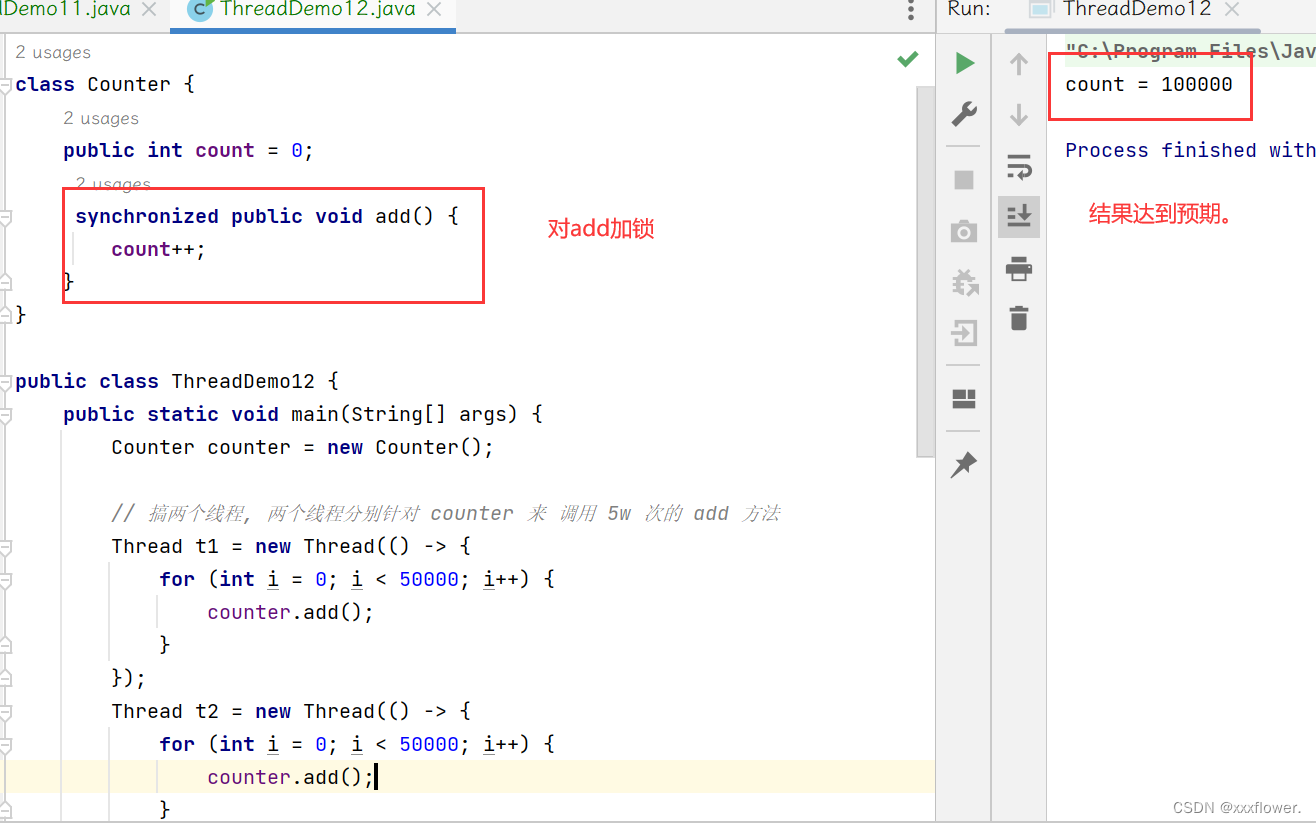The width and height of the screenshot is (1316, 823).
Task: Click the attach debugger bug icon
Action: (964, 283)
